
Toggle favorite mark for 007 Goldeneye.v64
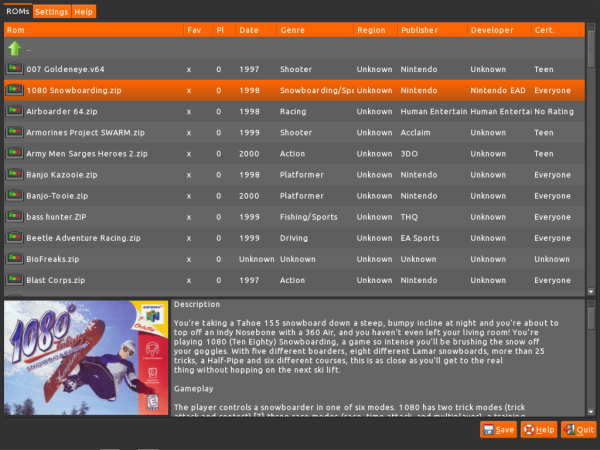point(189,70)
